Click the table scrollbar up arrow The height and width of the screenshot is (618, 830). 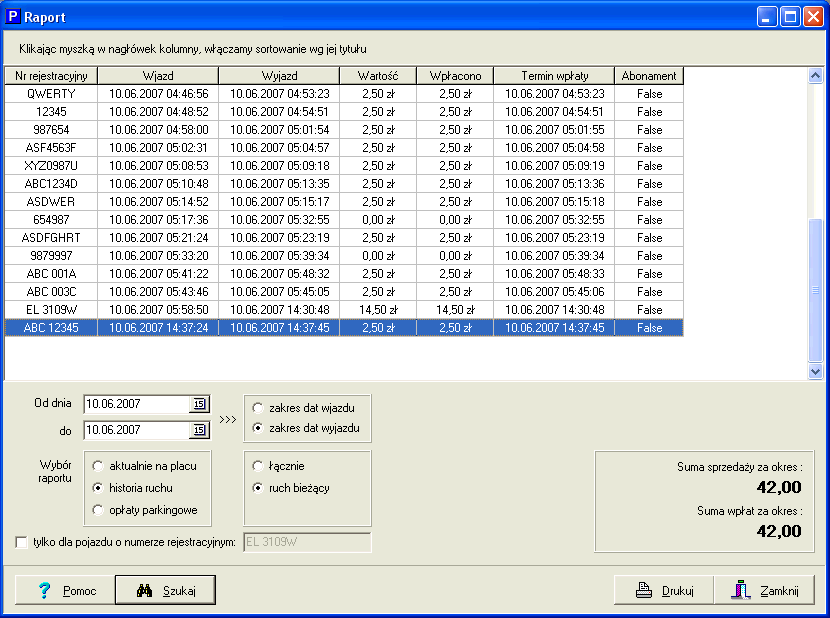[x=815, y=76]
